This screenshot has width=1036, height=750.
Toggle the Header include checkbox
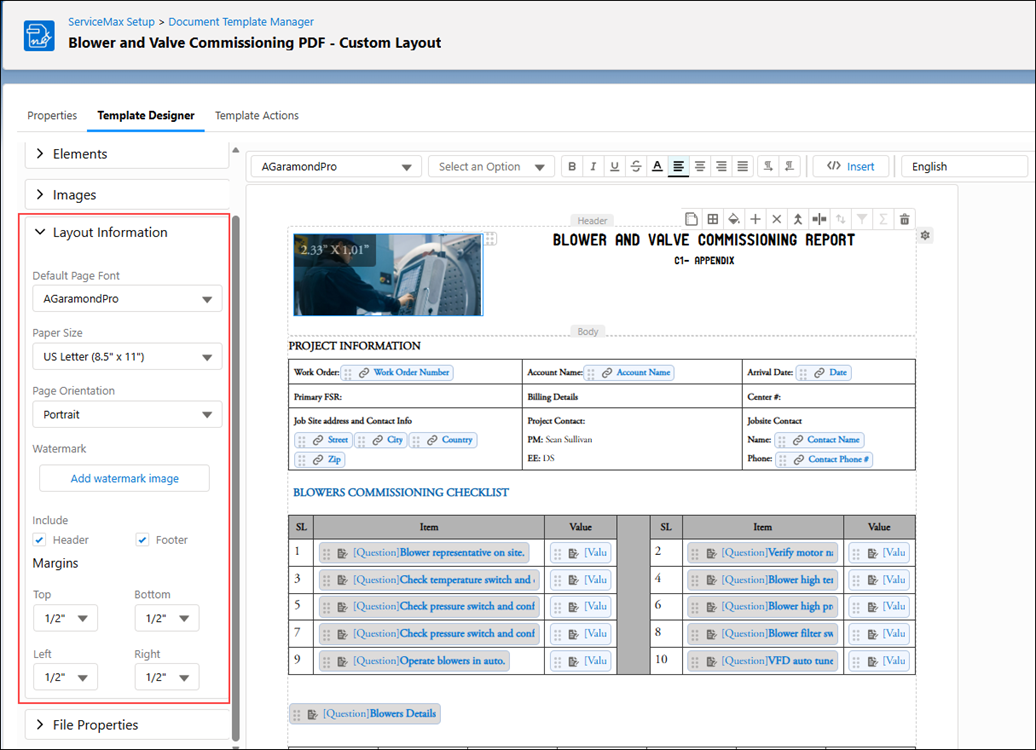(x=40, y=540)
